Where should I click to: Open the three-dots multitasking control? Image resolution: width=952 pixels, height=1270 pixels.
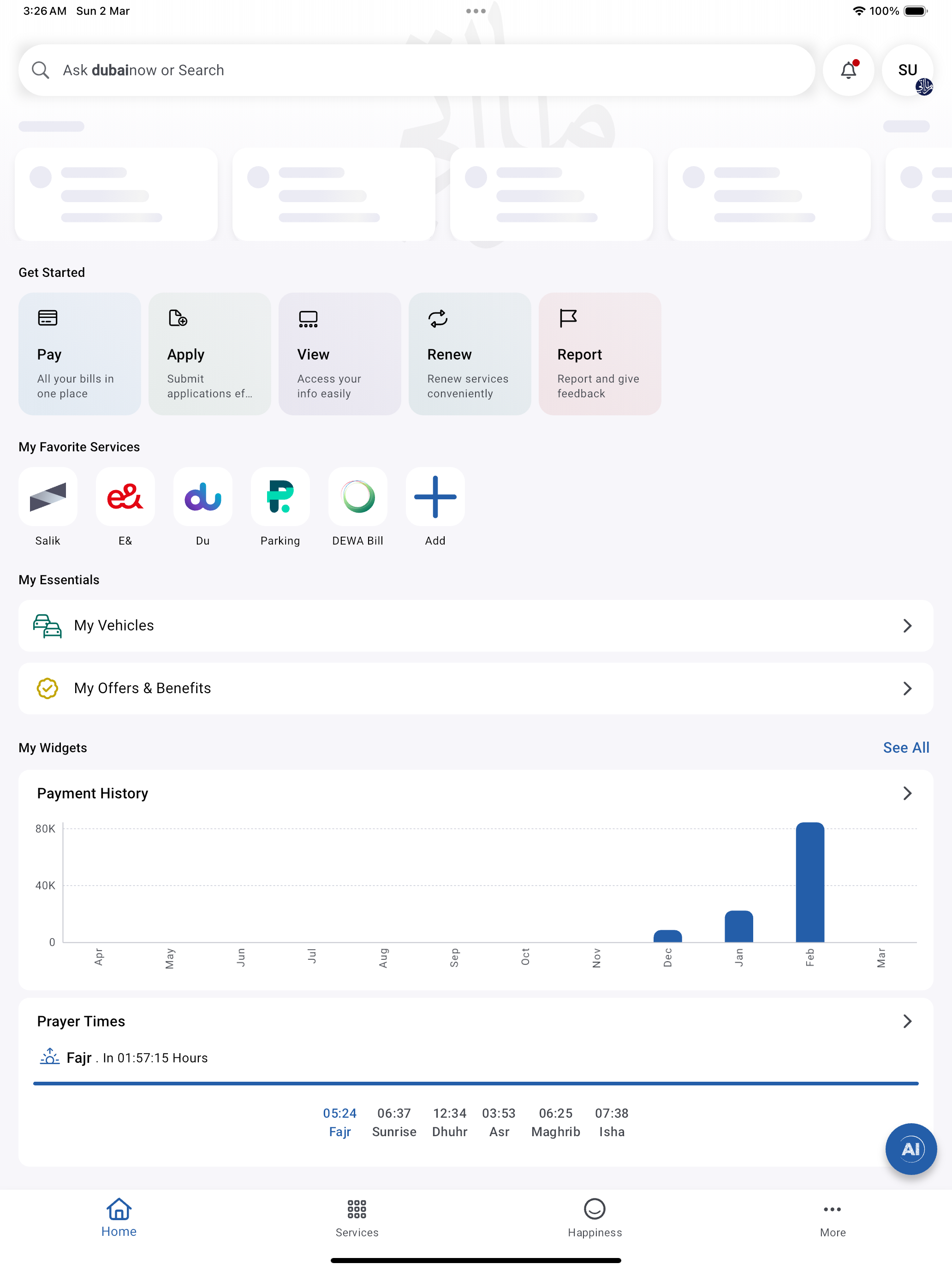tap(476, 11)
